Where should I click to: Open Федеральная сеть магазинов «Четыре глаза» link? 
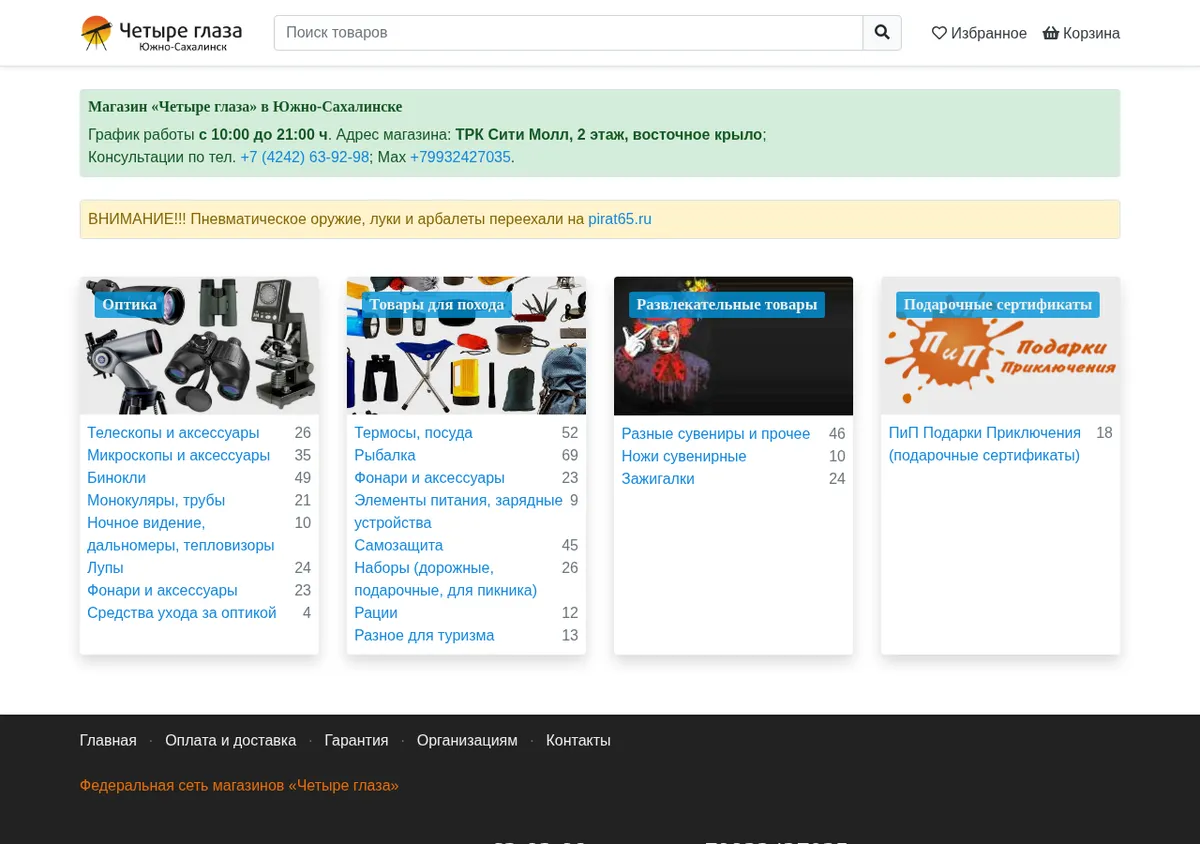pyautogui.click(x=239, y=786)
